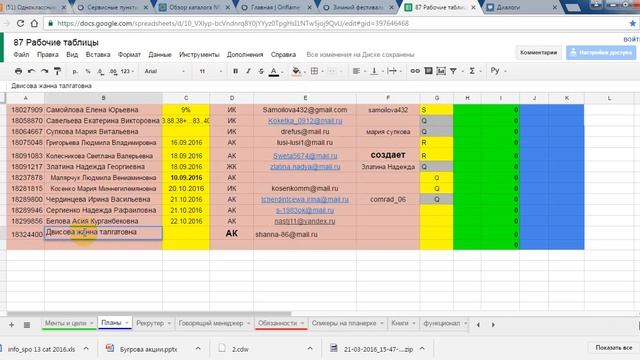Increase decimal places

click(x=113, y=71)
